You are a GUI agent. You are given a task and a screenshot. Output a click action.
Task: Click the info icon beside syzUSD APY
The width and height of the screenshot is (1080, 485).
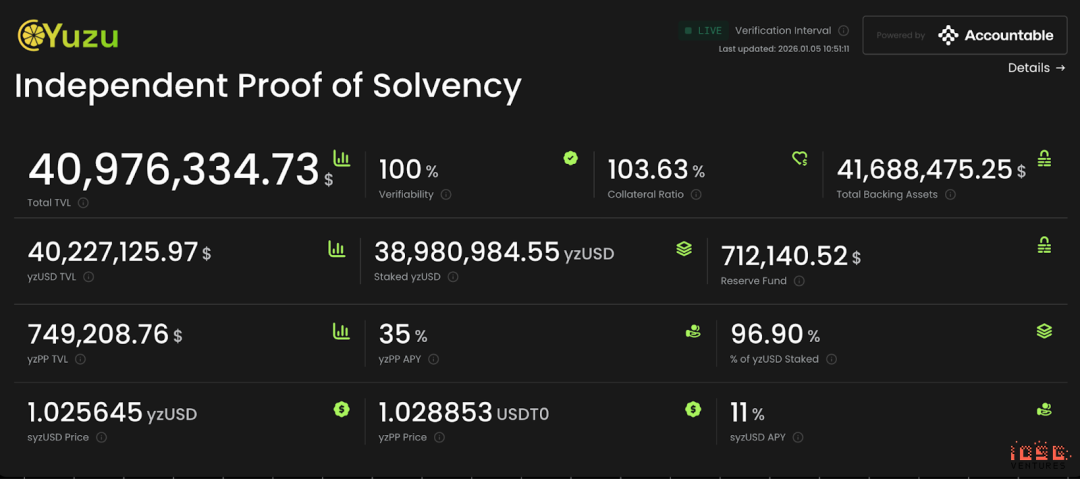(798, 437)
